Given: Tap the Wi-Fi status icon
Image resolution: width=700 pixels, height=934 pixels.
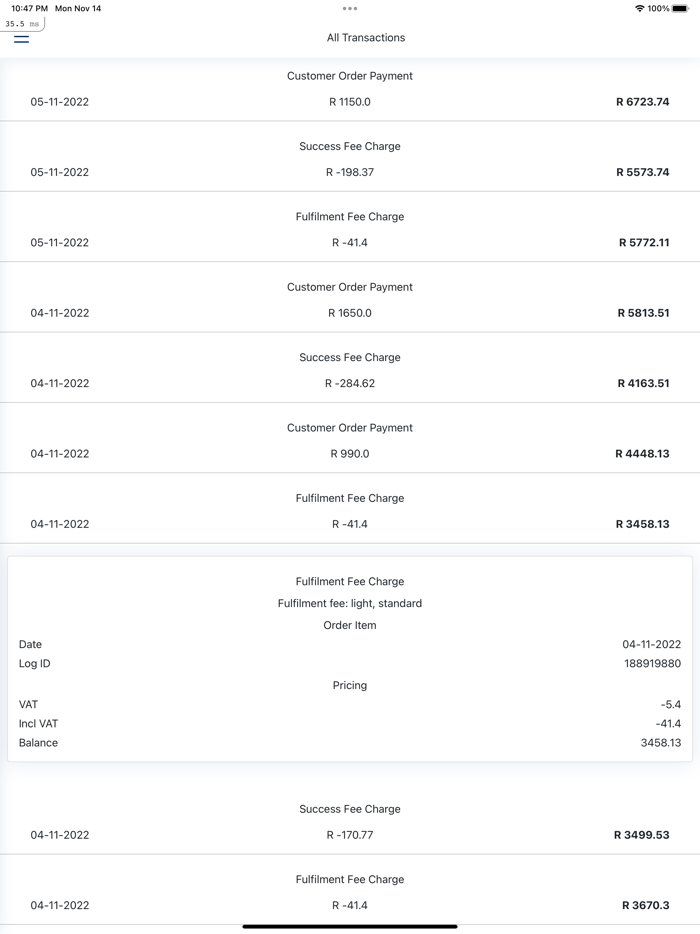Looking at the screenshot, I should coord(640,8).
